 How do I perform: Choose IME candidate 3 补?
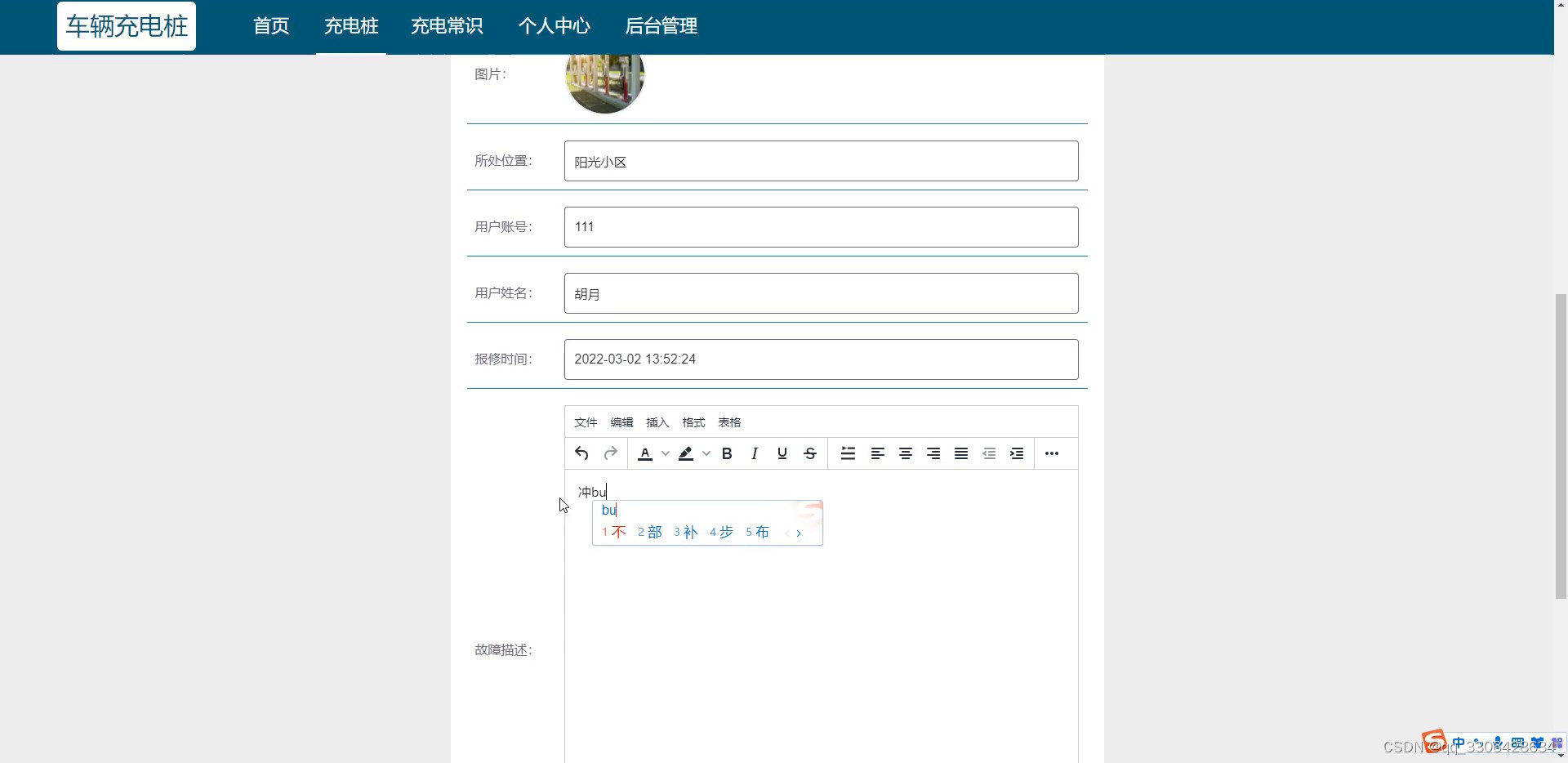pyautogui.click(x=686, y=533)
